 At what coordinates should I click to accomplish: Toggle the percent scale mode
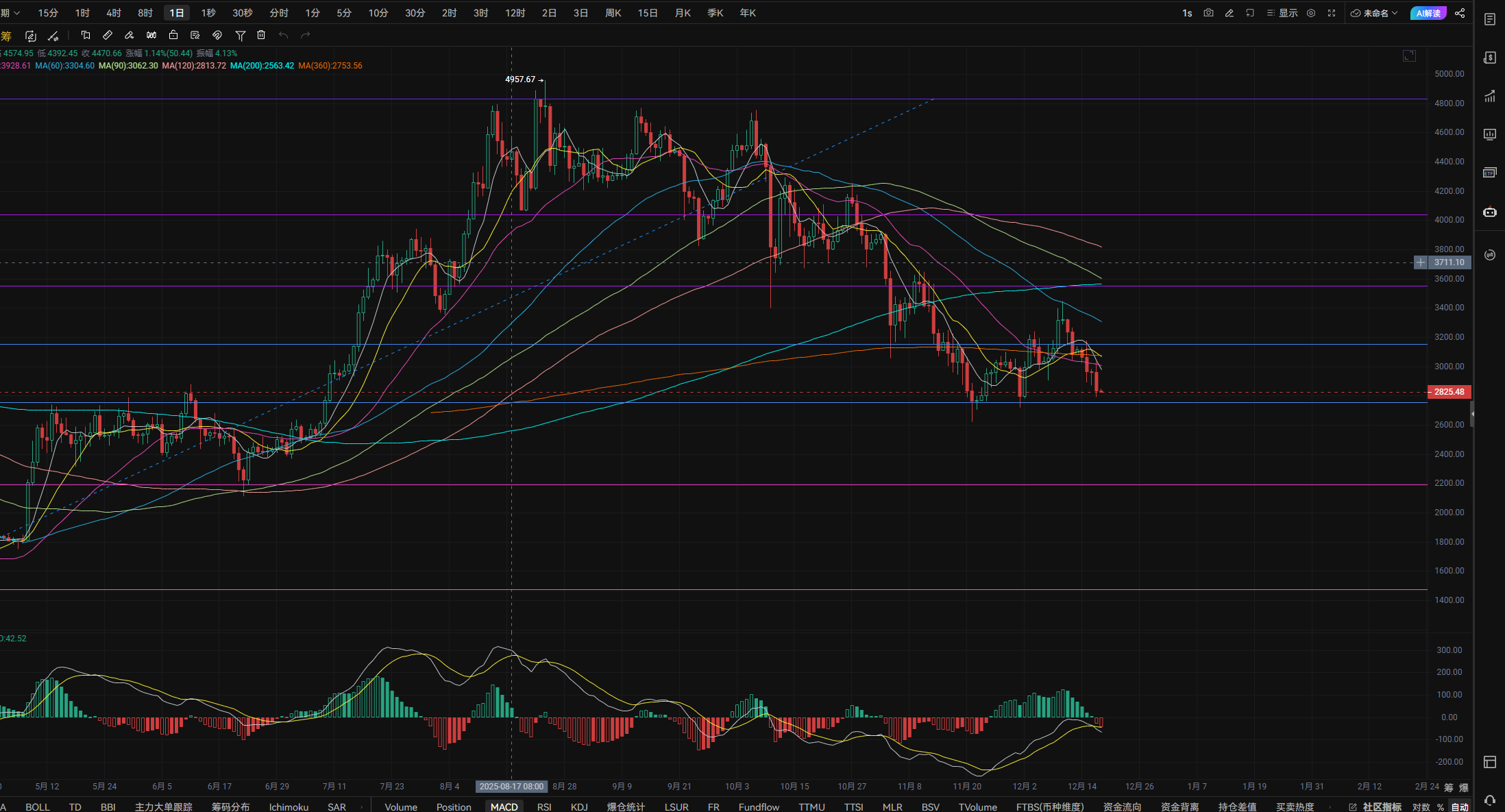[x=1440, y=807]
